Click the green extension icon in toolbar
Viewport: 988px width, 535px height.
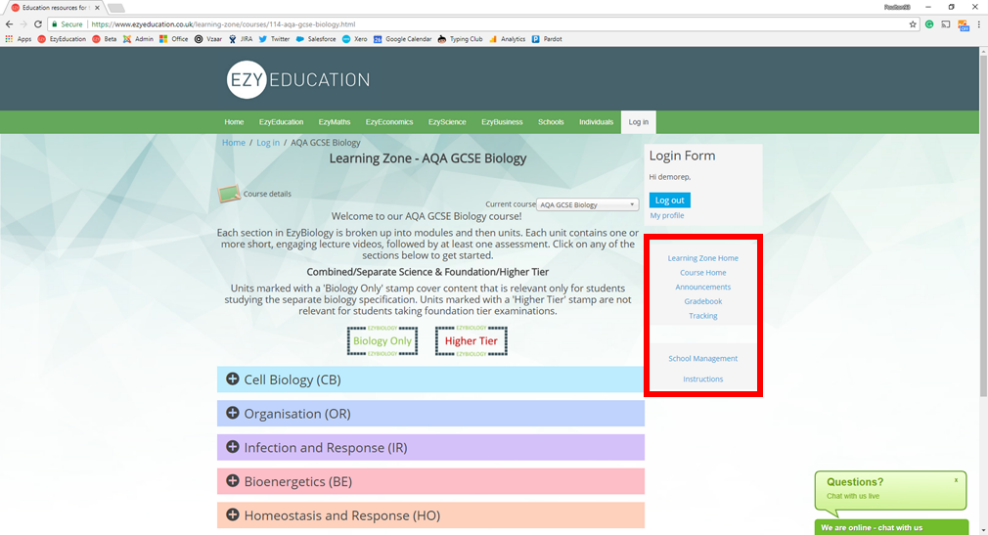pyautogui.click(x=929, y=24)
